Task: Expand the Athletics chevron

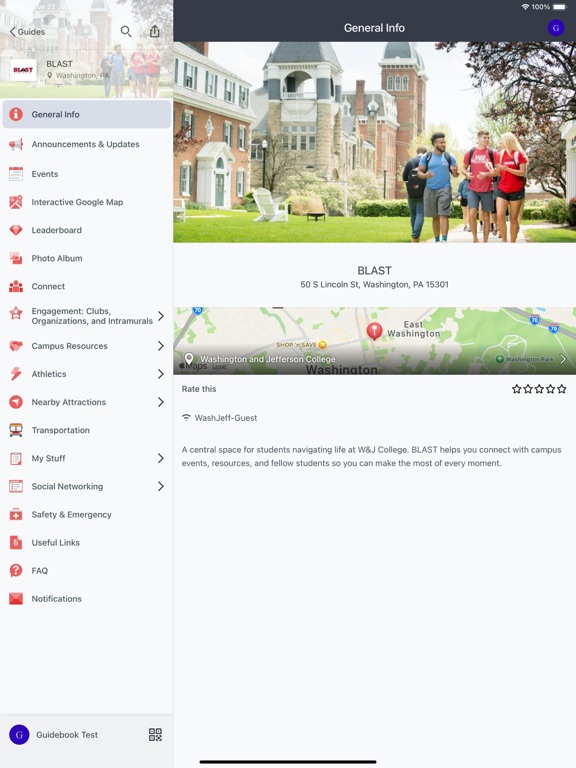Action: [161, 374]
